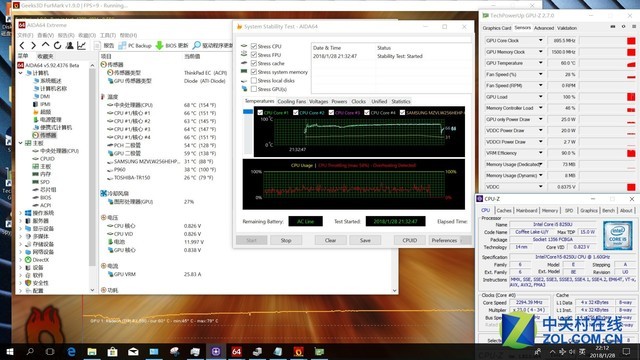Open GPU Load sensor dropdown
This screenshot has width=640, height=360.
pyautogui.click(x=541, y=97)
